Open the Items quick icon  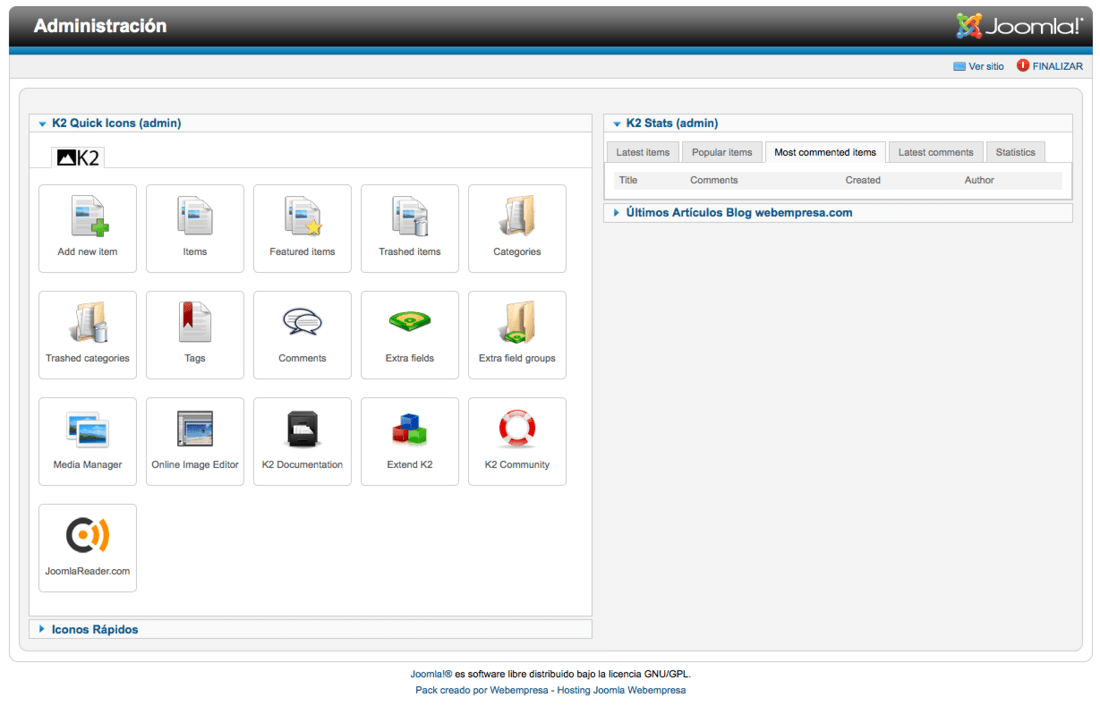pyautogui.click(x=195, y=228)
